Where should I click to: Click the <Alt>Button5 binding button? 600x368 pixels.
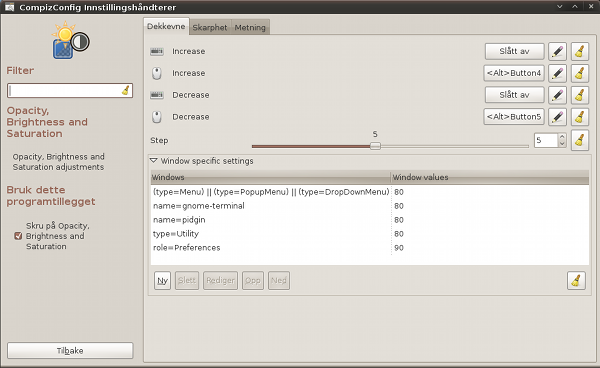(x=514, y=117)
